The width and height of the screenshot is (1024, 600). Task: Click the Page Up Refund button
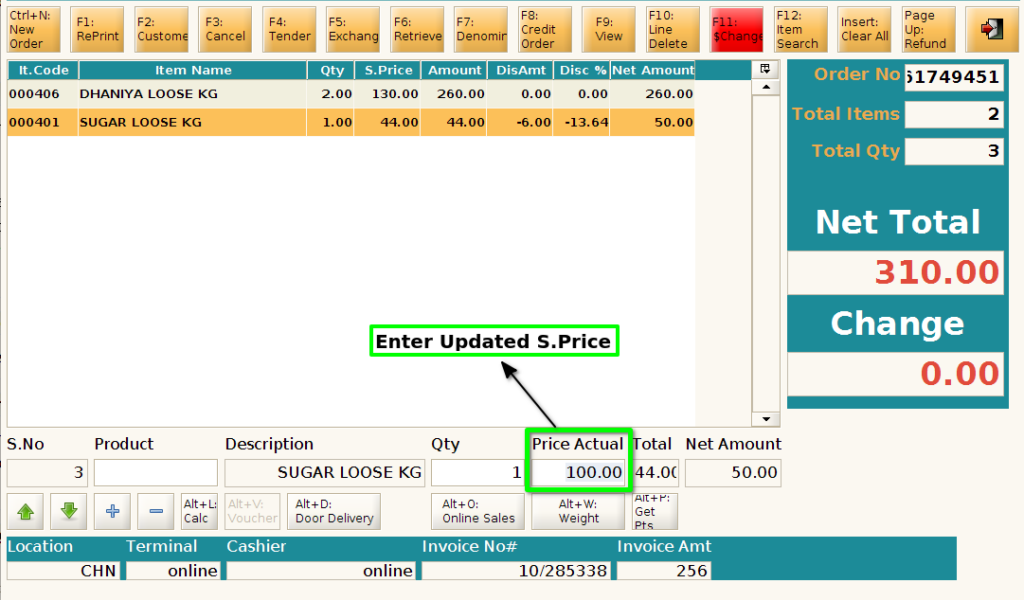(928, 29)
